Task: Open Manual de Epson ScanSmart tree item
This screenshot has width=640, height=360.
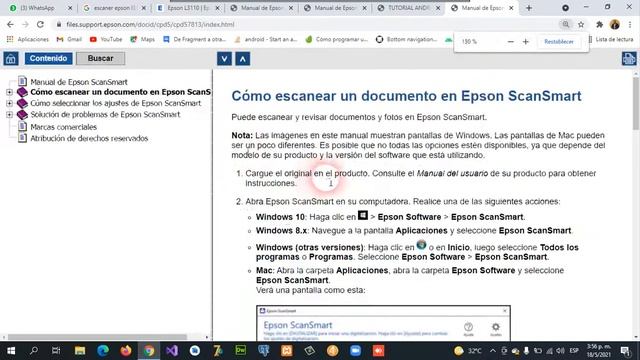Action: pyautogui.click(x=79, y=82)
